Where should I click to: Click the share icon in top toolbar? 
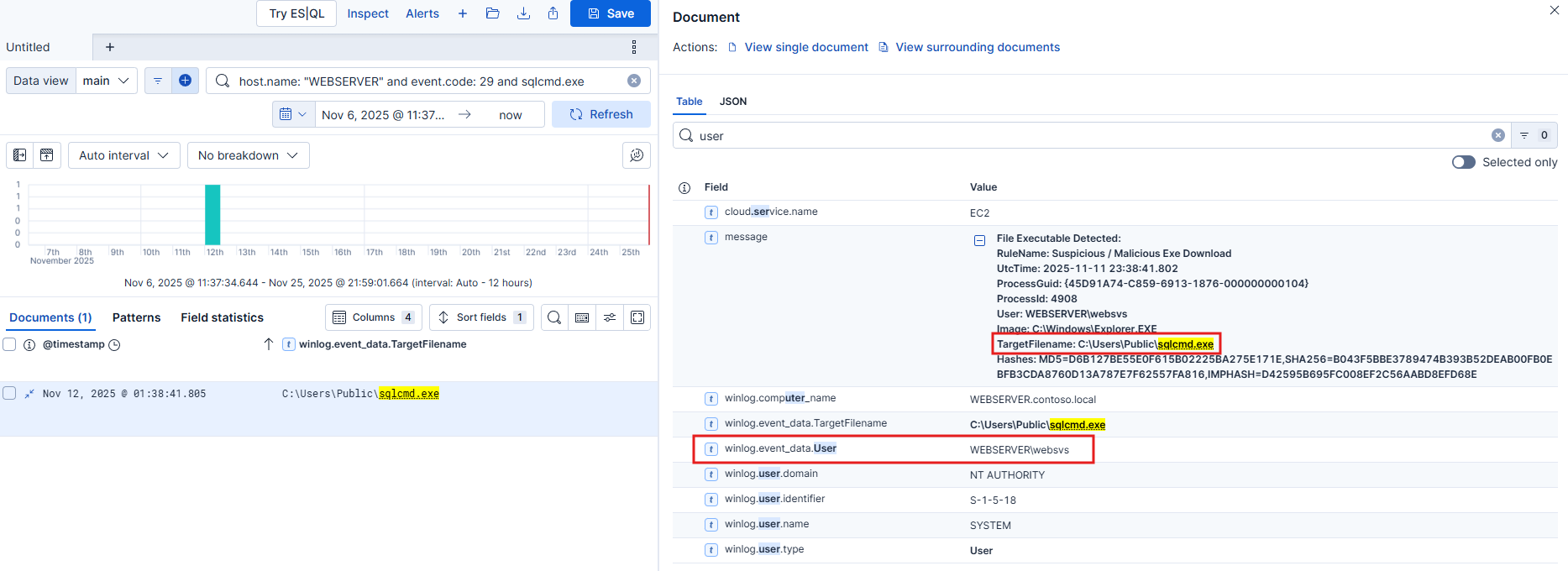(553, 13)
